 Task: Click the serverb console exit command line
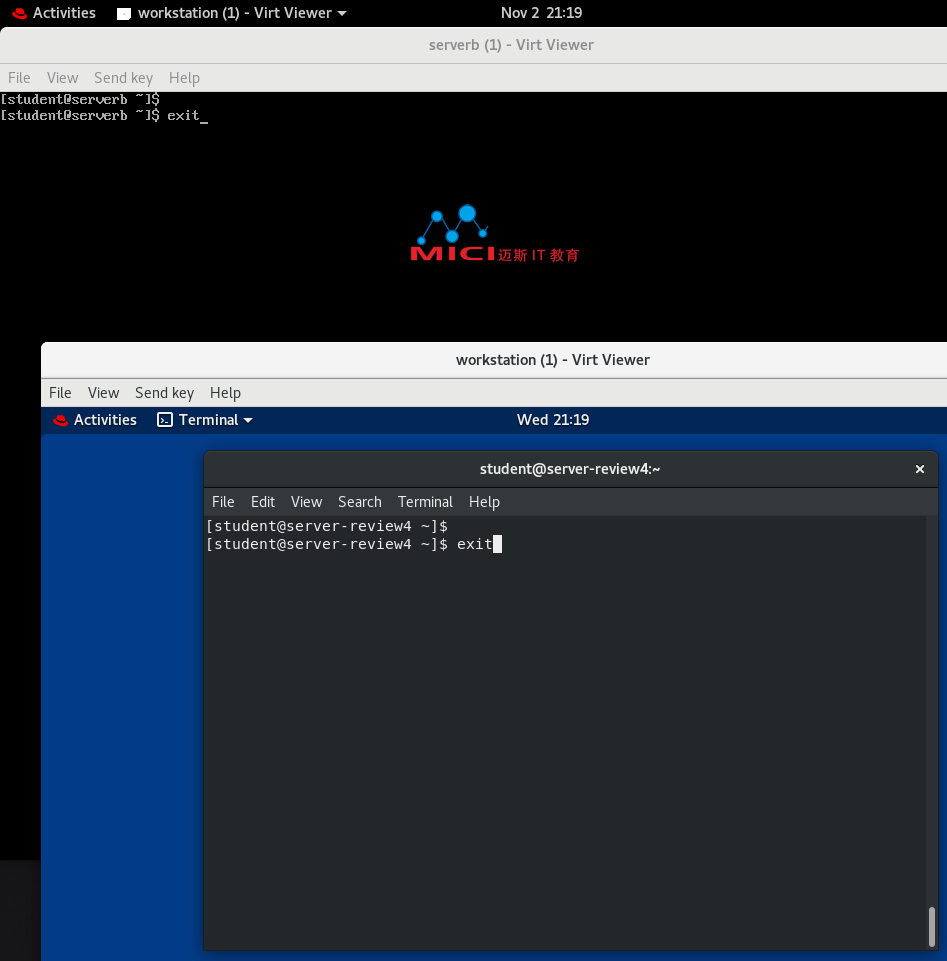click(x=104, y=115)
